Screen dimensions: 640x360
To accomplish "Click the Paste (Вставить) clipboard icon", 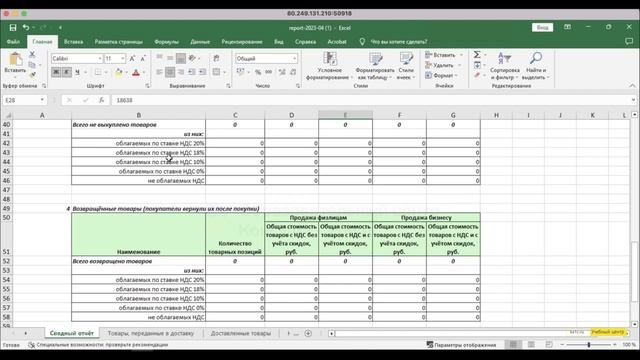I will 15,60.
